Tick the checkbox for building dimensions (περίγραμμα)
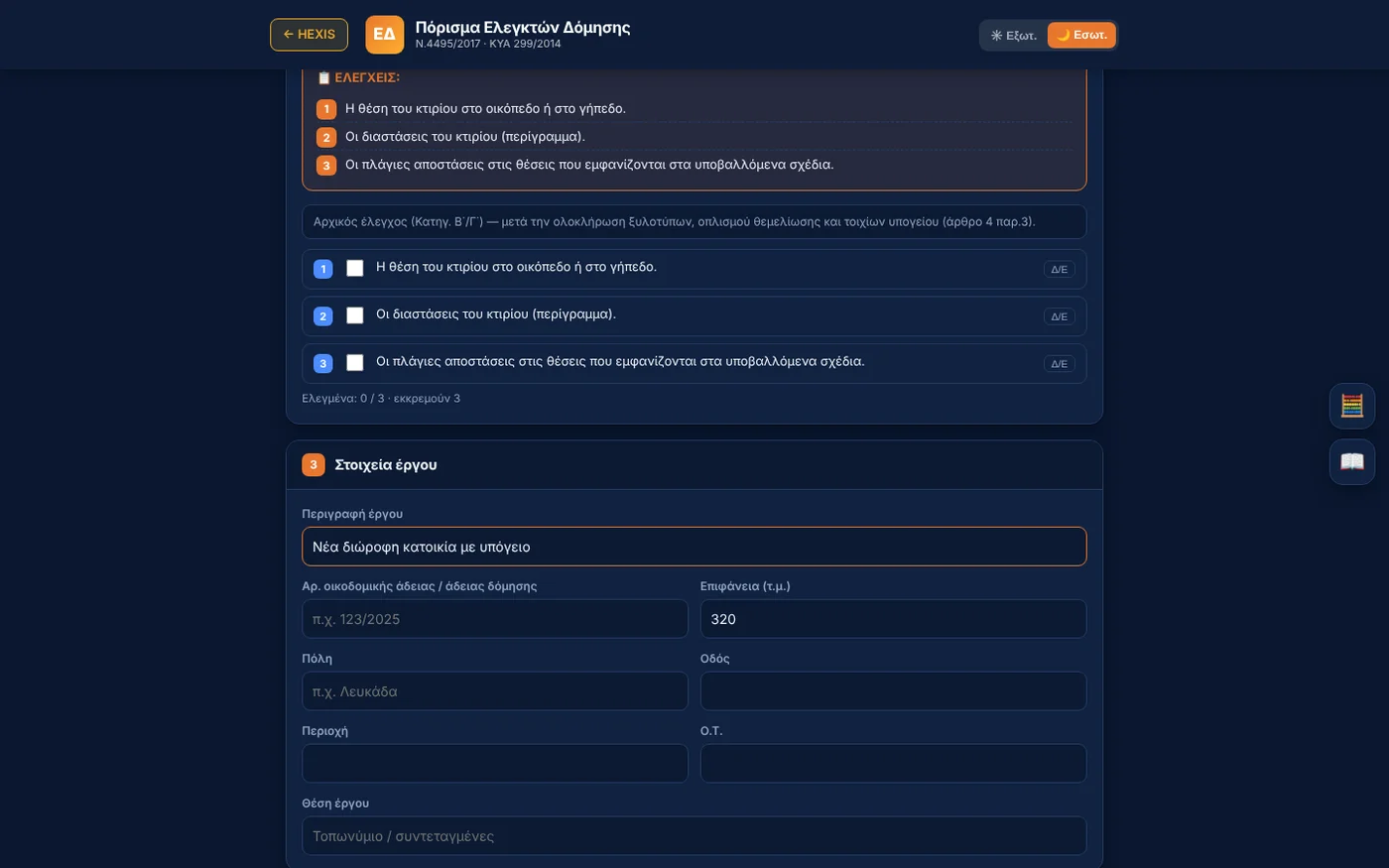This screenshot has width=1389, height=868. [355, 315]
